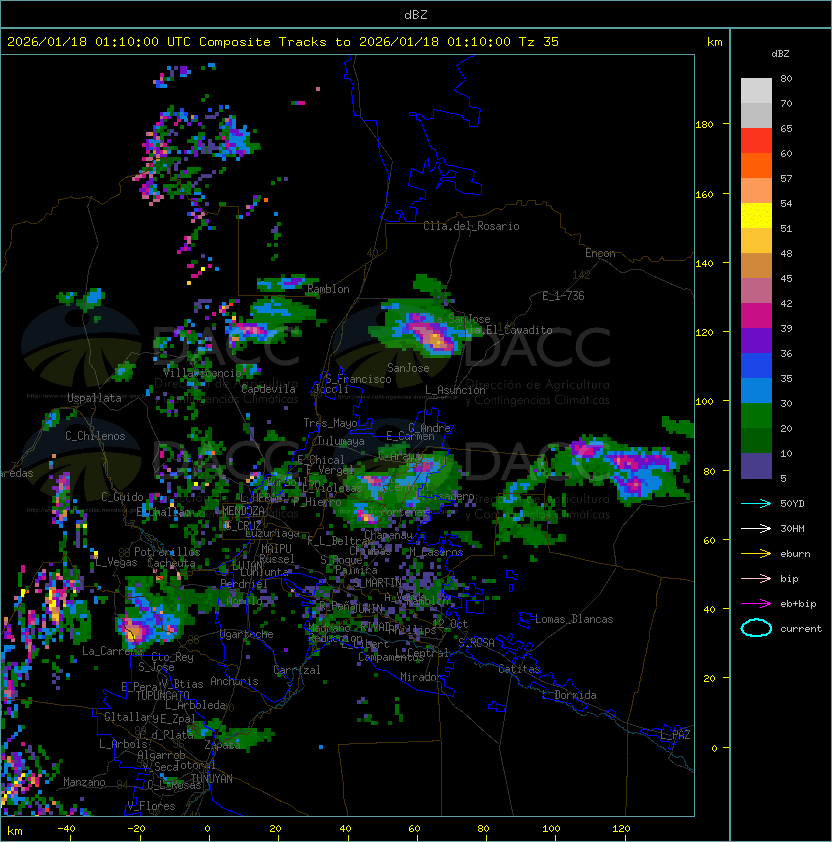Image resolution: width=832 pixels, height=842 pixels.
Task: Click the 'S_Francisco' map label
Action: click(x=358, y=379)
